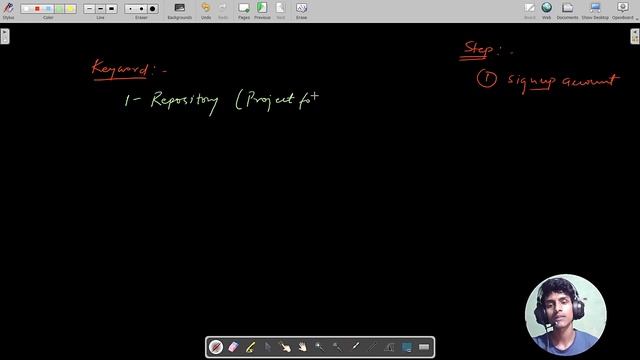This screenshot has width=640, height=360.
Task: Select the Laser pointer tool
Action: (355, 347)
